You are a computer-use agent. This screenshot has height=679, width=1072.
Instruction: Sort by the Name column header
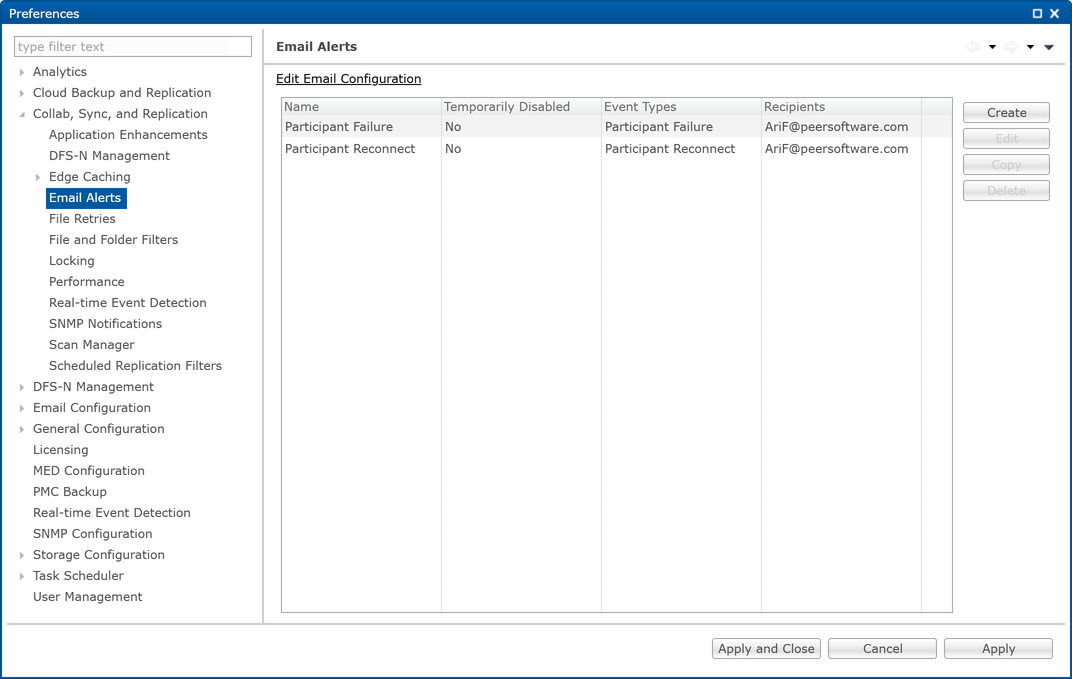point(362,107)
